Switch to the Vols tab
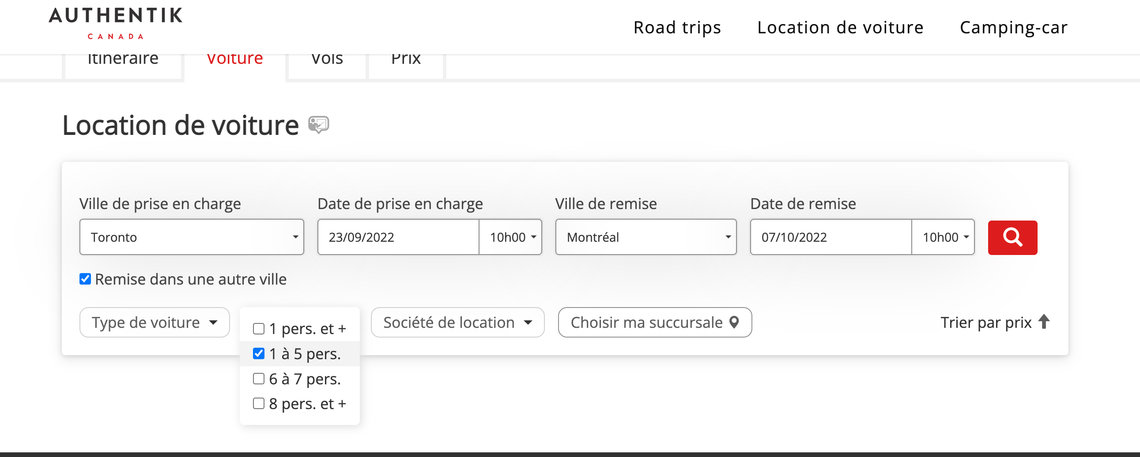This screenshot has width=1140, height=457. [327, 59]
